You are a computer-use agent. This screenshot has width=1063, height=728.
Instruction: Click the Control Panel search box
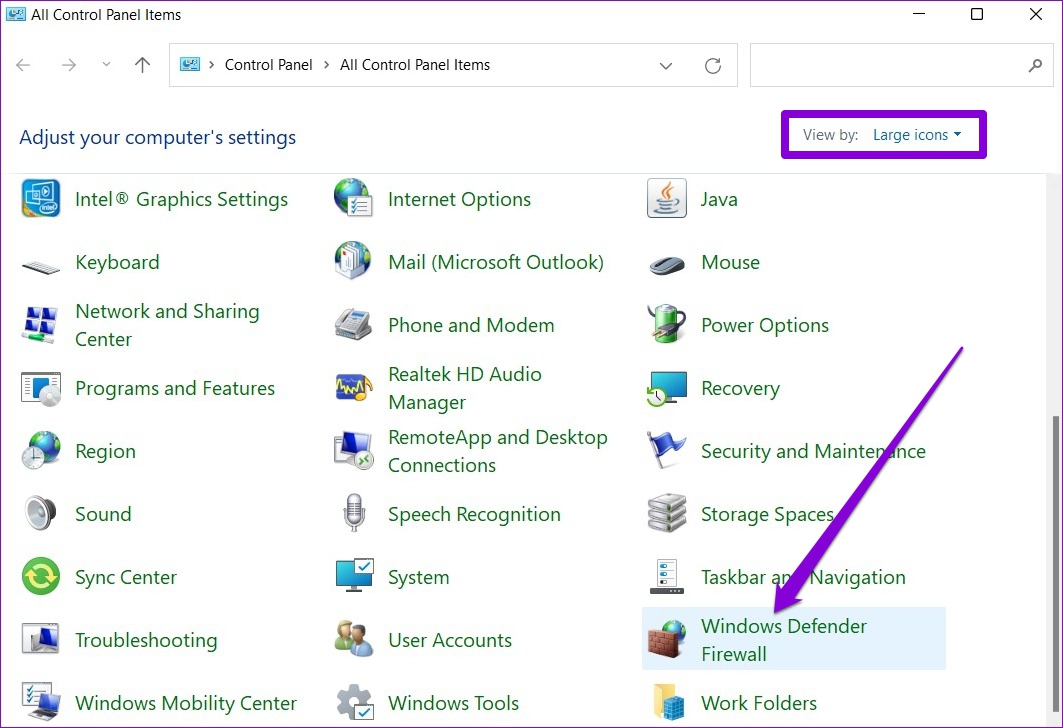[x=885, y=65]
